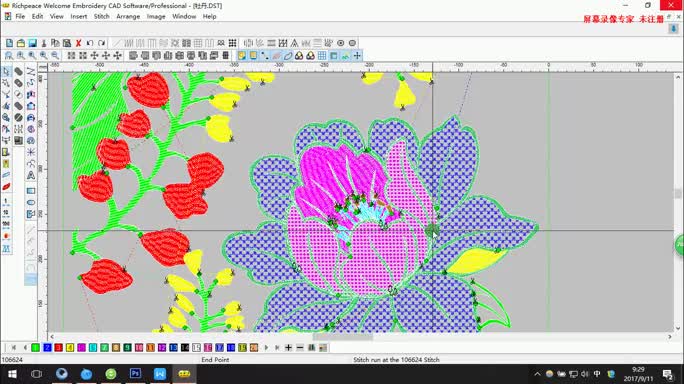Toggle the blue grid display icon
The height and width of the screenshot is (384, 684).
[x=322, y=55]
